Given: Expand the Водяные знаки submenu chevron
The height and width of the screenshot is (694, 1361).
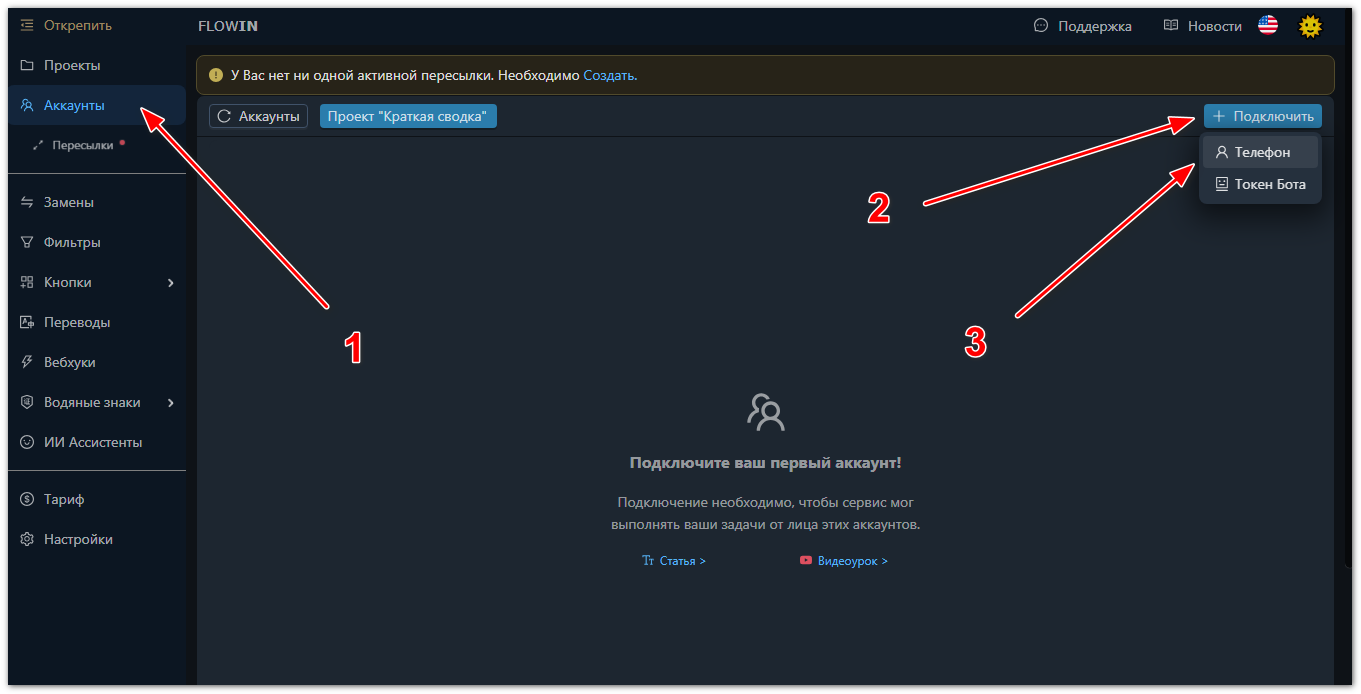Looking at the screenshot, I should coord(171,403).
